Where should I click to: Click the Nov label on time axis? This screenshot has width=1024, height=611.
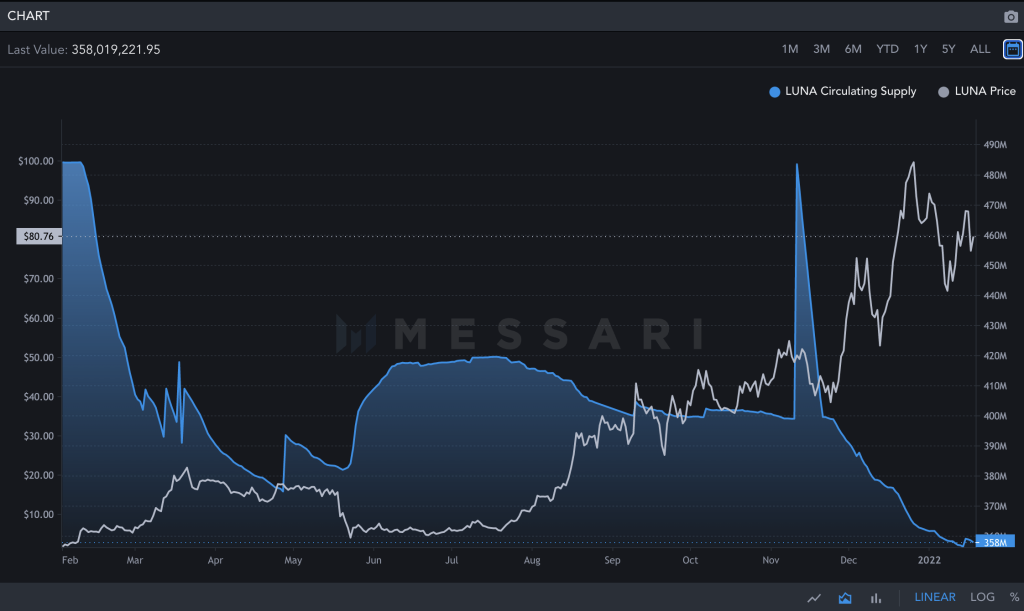771,560
